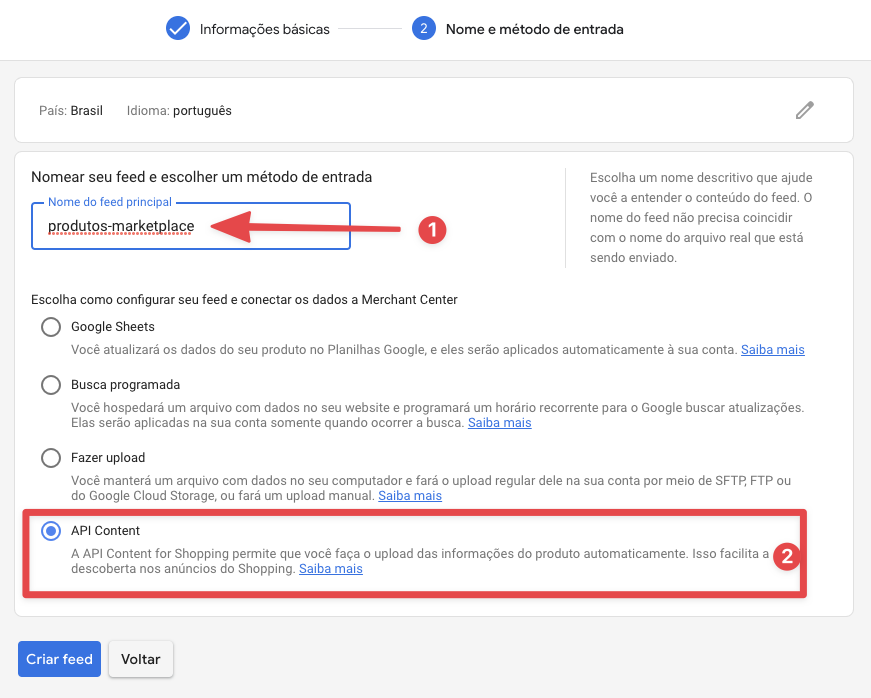Click the País: Brasil text
Image resolution: width=871 pixels, height=698 pixels.
(x=70, y=111)
